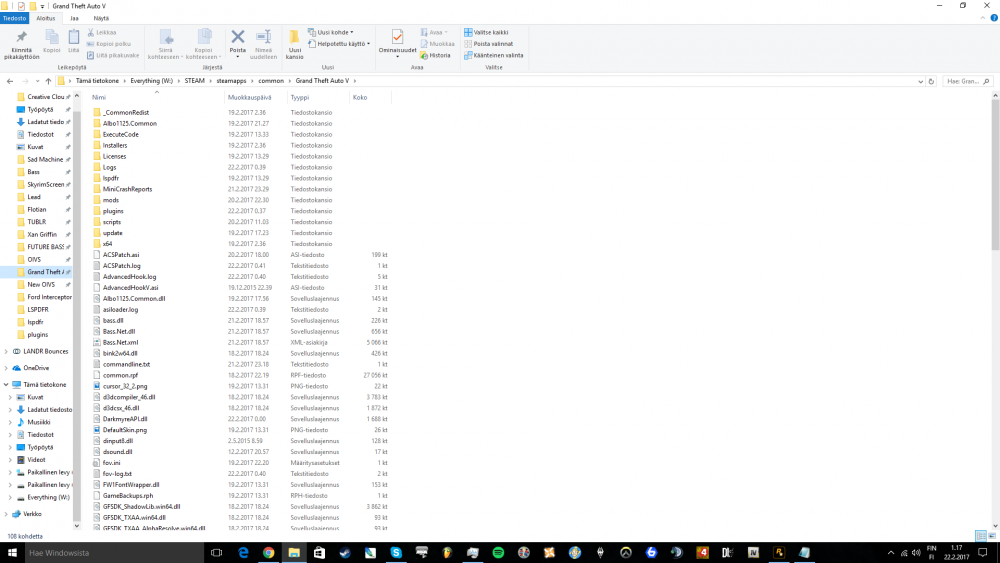Expand the OneDrive tree node
The height and width of the screenshot is (563, 1000).
(x=6, y=368)
